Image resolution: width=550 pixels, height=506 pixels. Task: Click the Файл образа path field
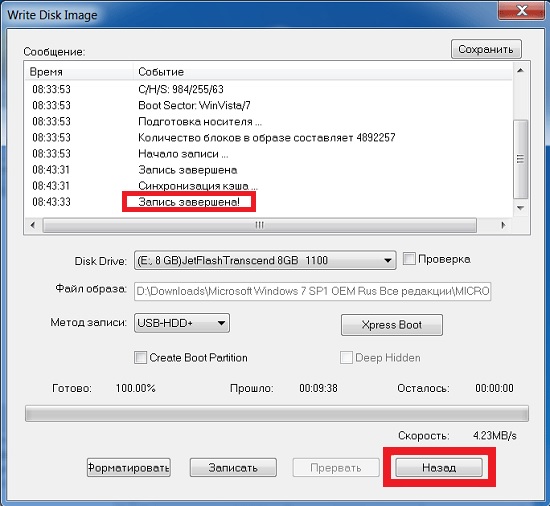coord(313,291)
